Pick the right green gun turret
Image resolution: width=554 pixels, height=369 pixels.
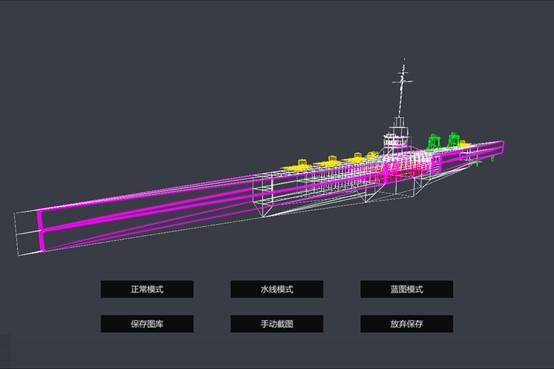453,140
